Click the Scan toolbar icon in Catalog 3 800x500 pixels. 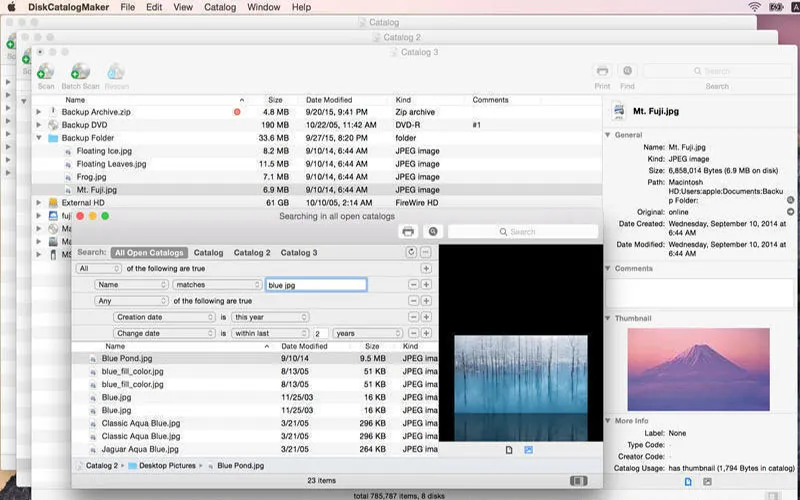(x=45, y=72)
